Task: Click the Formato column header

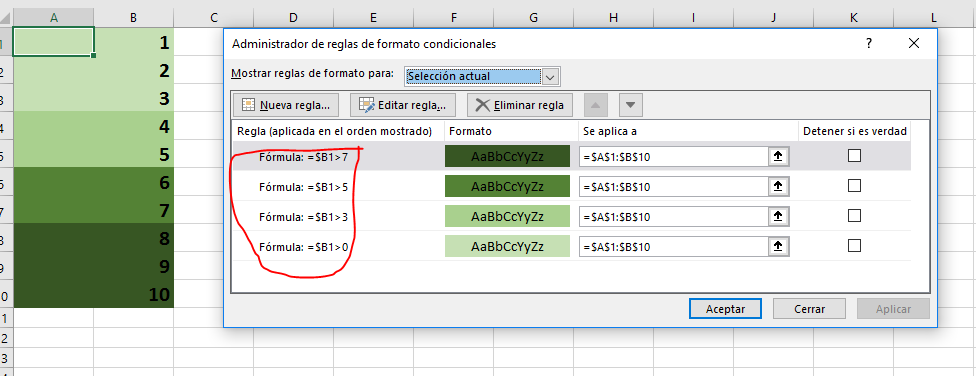Action: pos(510,131)
